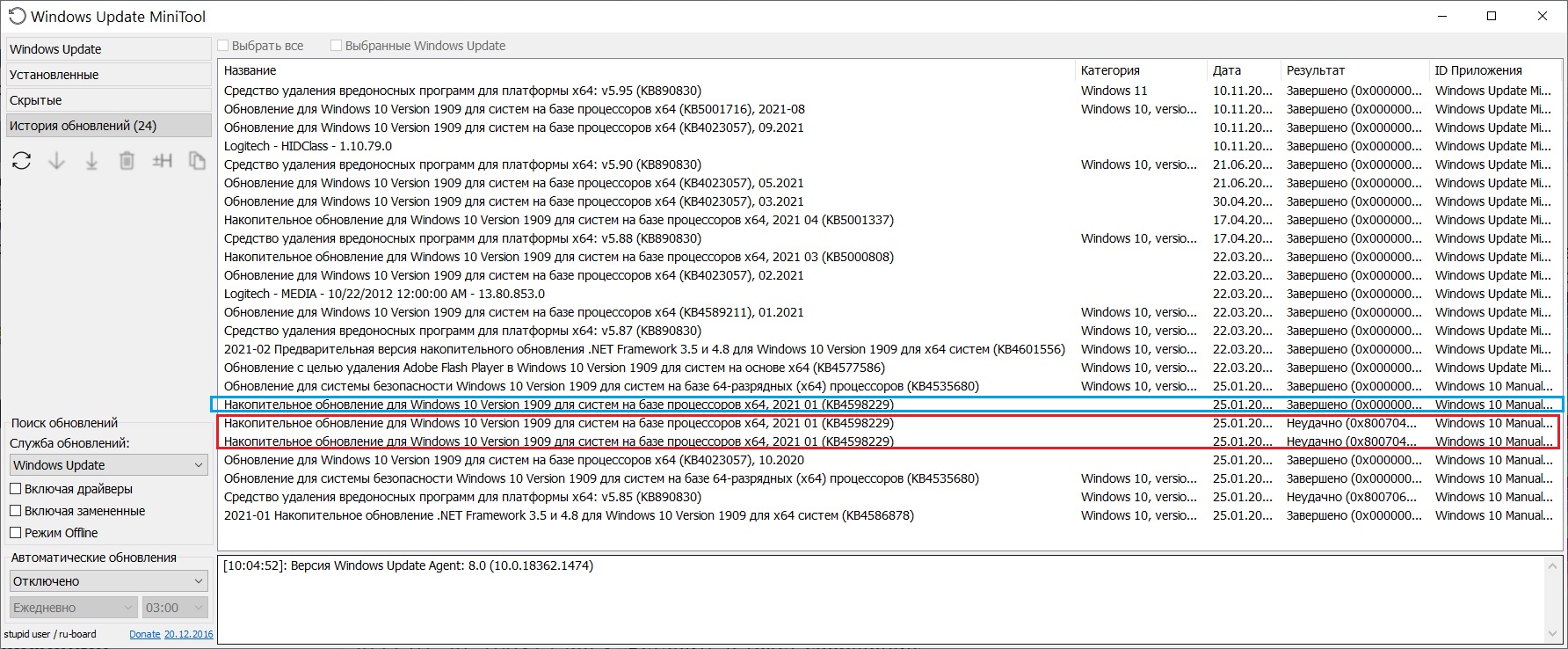Select the KB4023057 02.2021 update row
This screenshot has width=1568, height=649.
point(889,275)
